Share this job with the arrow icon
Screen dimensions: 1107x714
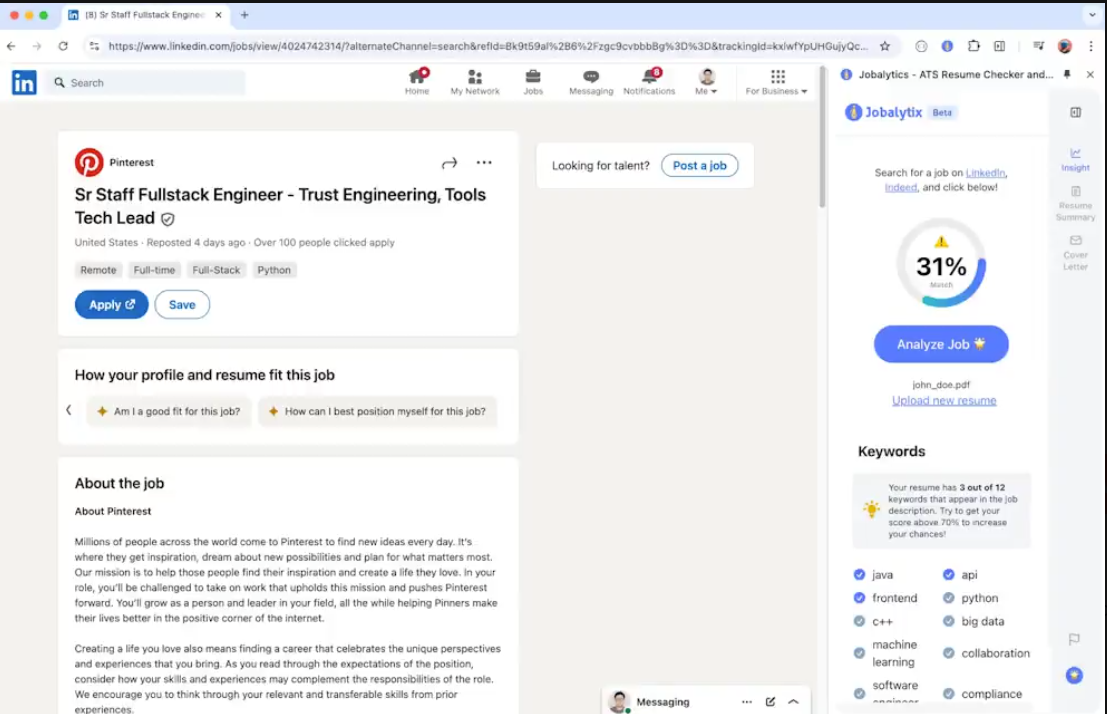pos(449,163)
